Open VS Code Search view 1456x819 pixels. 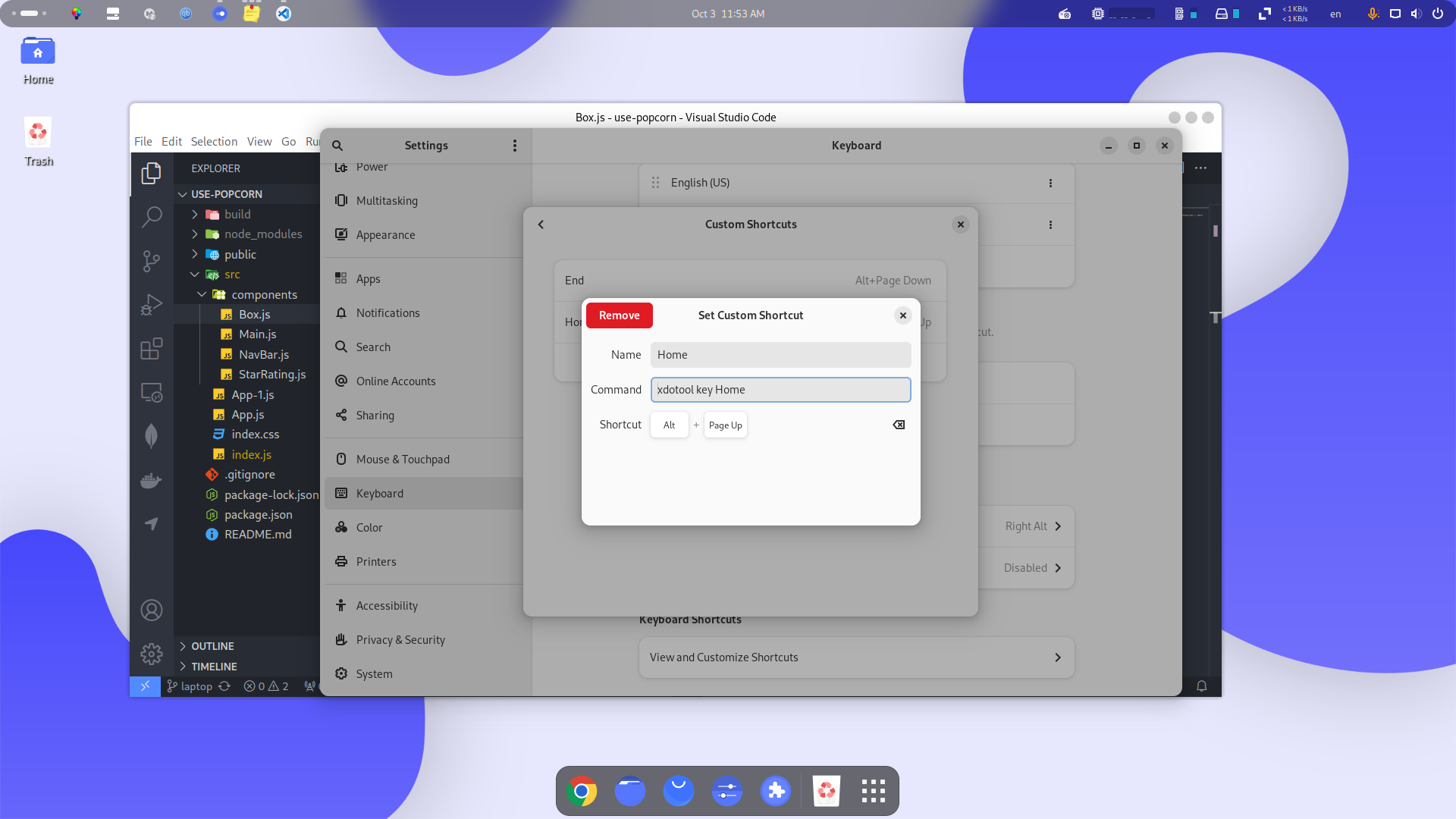click(x=151, y=218)
